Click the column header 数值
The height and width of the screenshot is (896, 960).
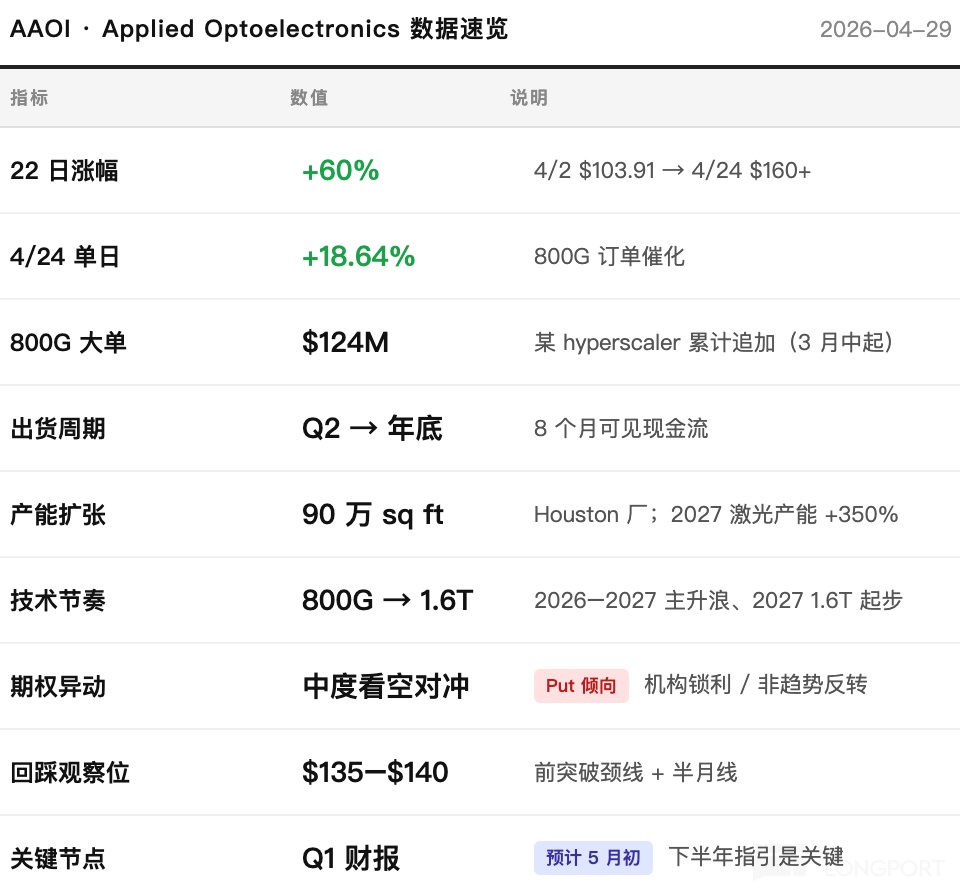[x=309, y=97]
